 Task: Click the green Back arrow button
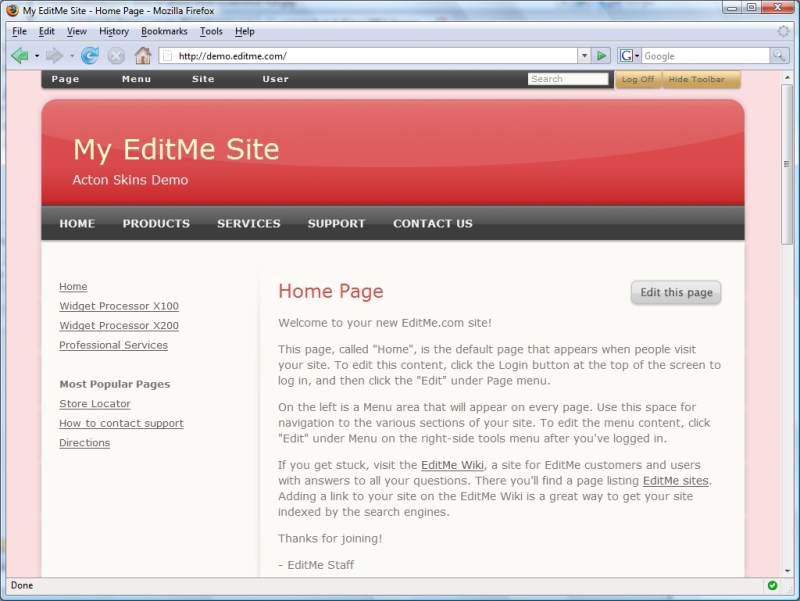[x=20, y=56]
